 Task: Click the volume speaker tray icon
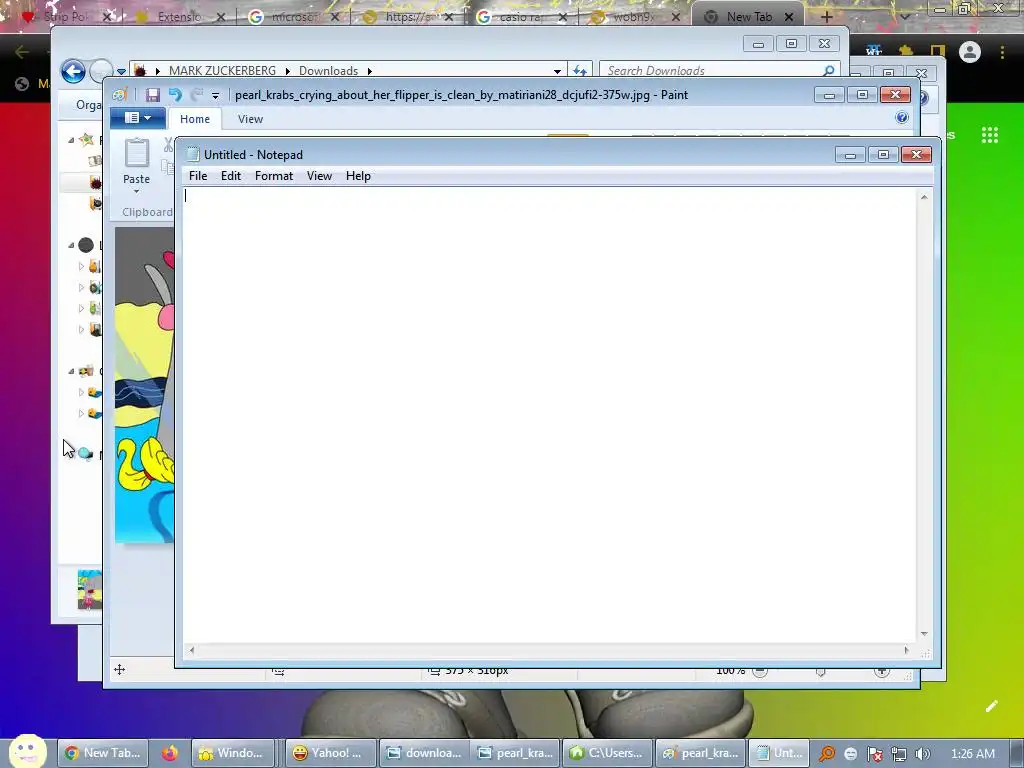tap(923, 754)
